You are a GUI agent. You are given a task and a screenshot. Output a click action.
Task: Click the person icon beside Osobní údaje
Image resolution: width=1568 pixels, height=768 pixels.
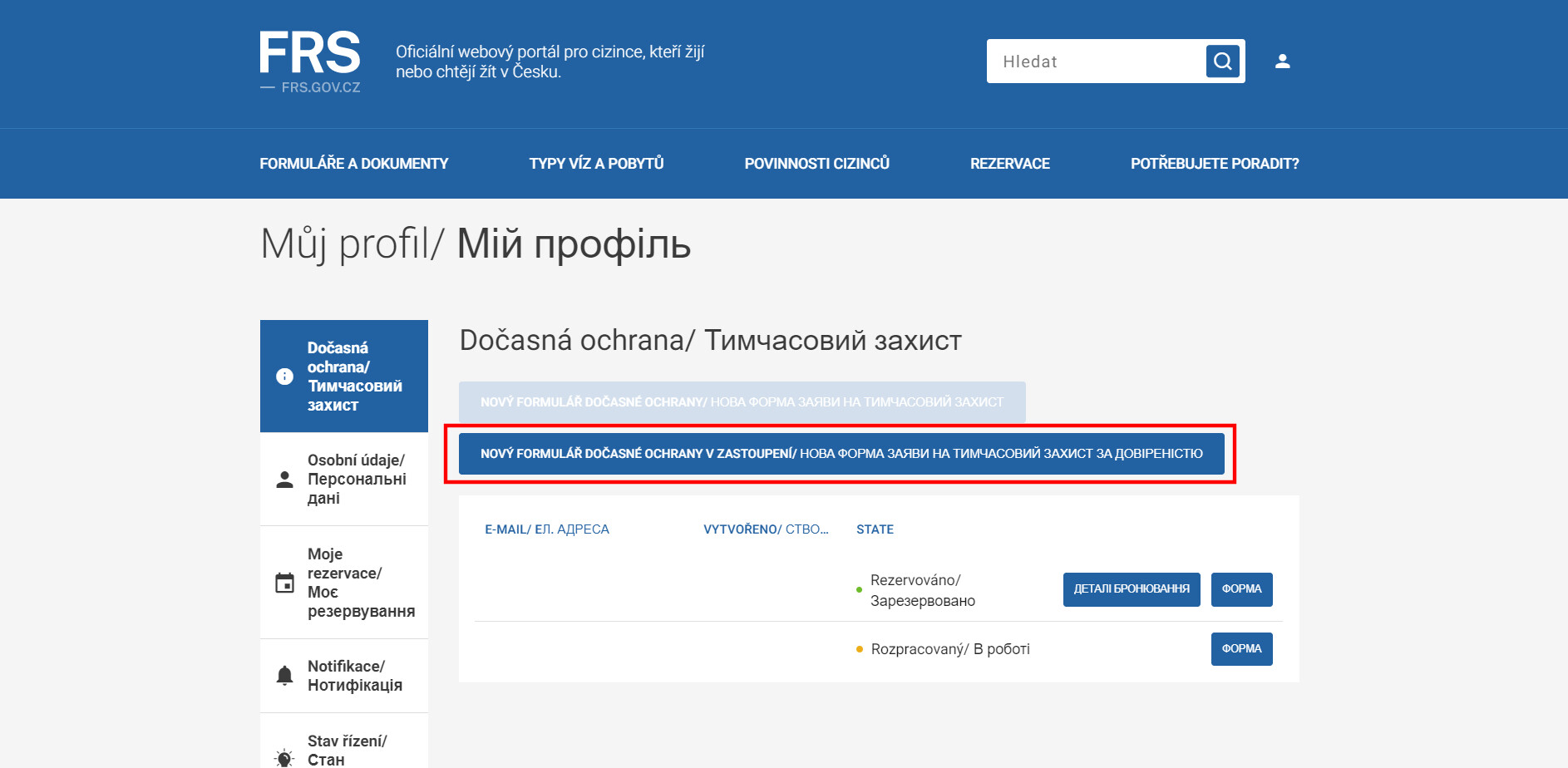284,480
